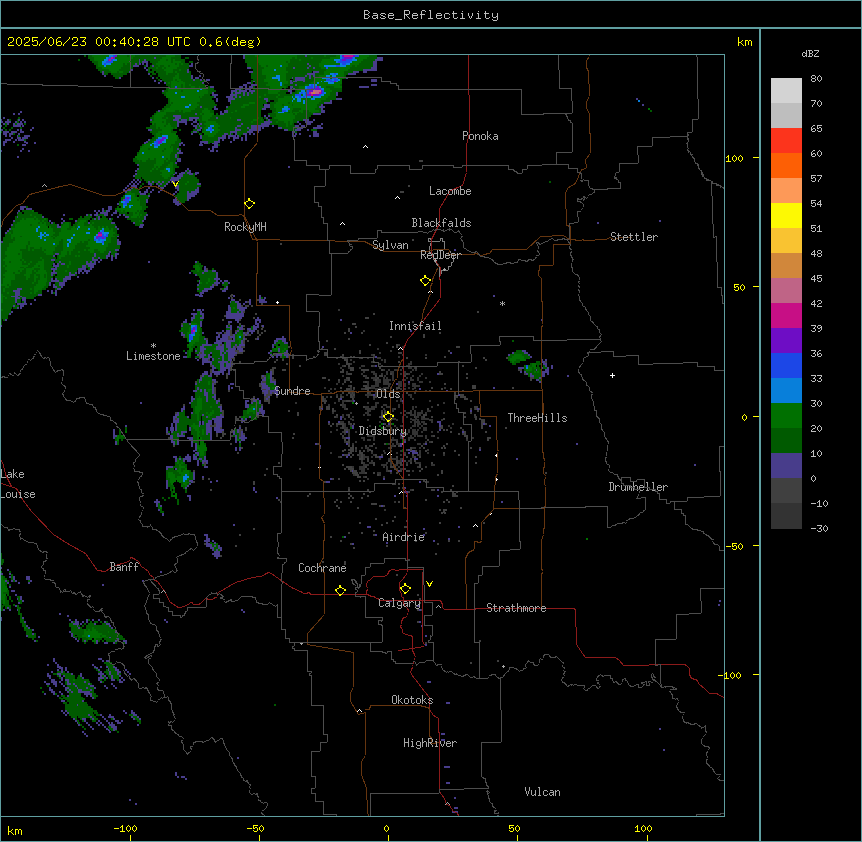Click the magenta 42 dBZ legend swatch

(x=786, y=315)
